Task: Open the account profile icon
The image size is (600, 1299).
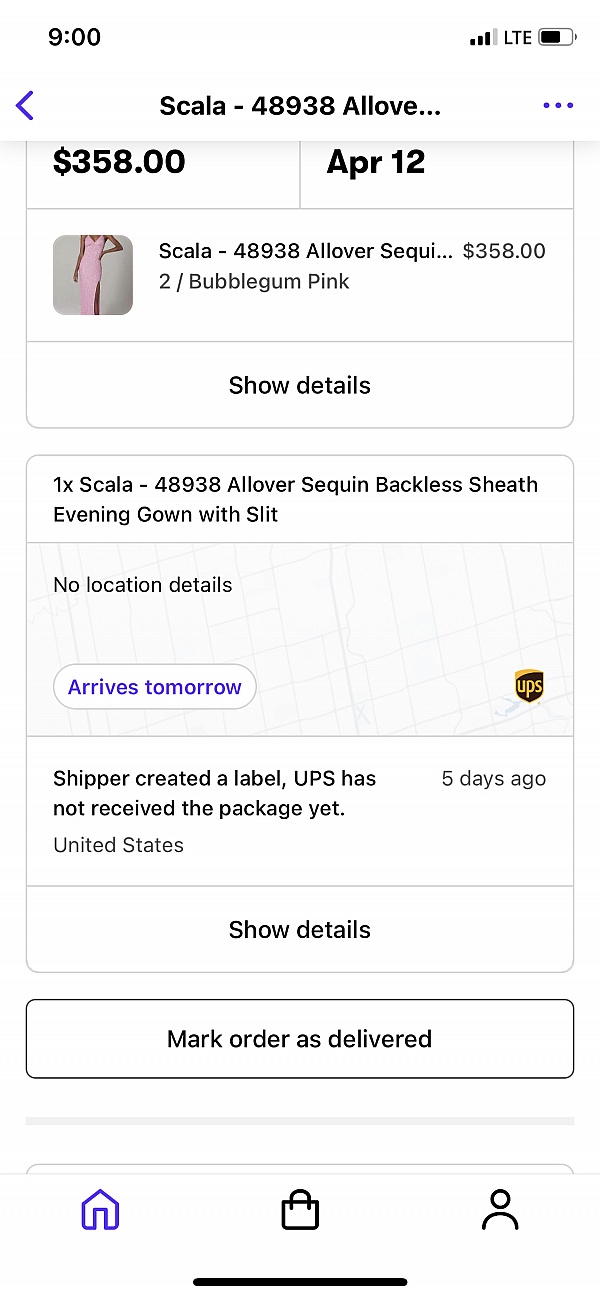Action: [x=500, y=1210]
